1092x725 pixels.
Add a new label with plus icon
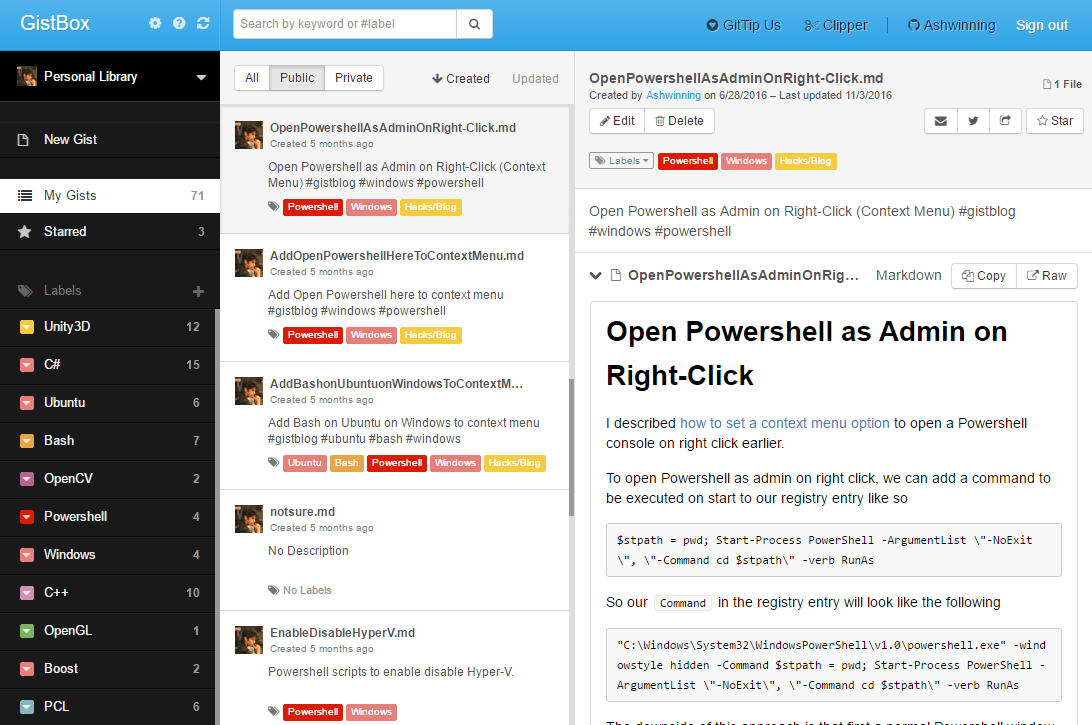point(198,291)
